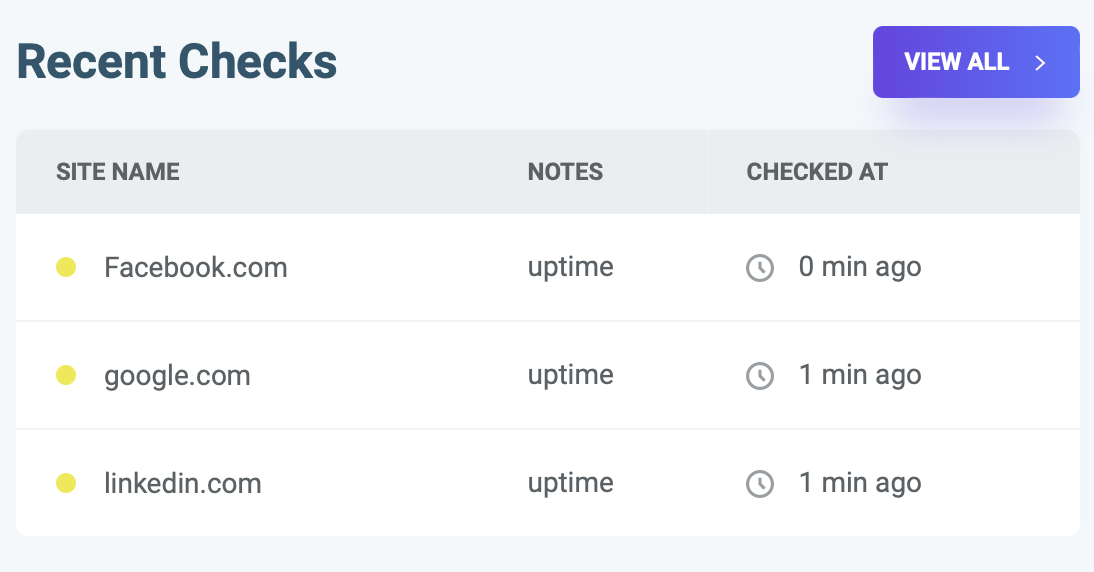
Task: Open the linkedin.com site entry
Action: pyautogui.click(x=182, y=483)
